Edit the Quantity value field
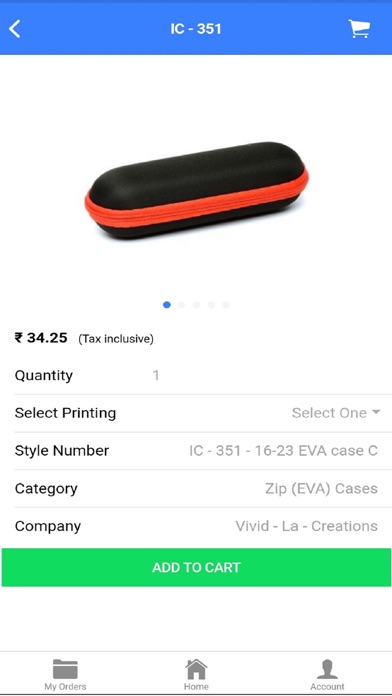392x696 pixels. [156, 376]
